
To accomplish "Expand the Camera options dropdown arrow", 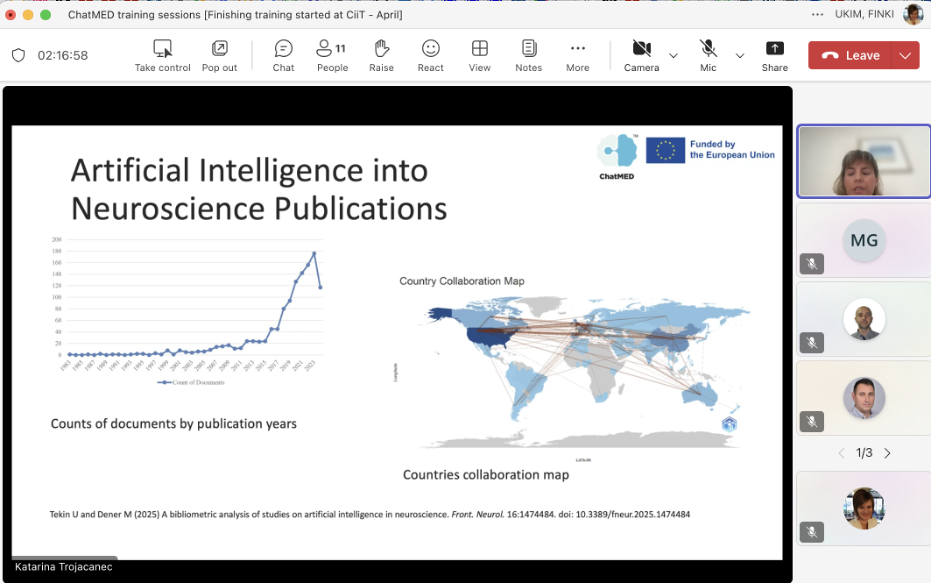I will [x=673, y=56].
